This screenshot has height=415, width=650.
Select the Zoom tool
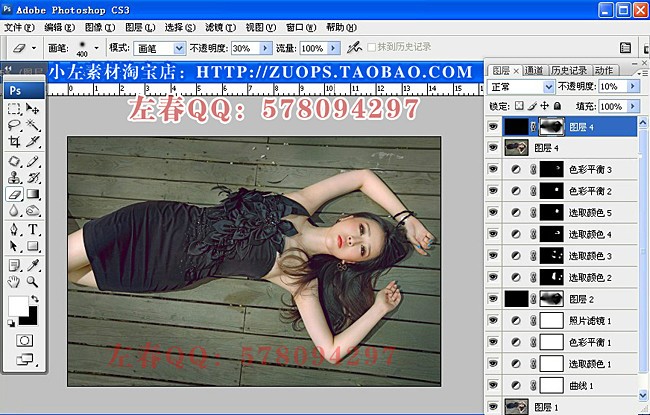coord(32,282)
